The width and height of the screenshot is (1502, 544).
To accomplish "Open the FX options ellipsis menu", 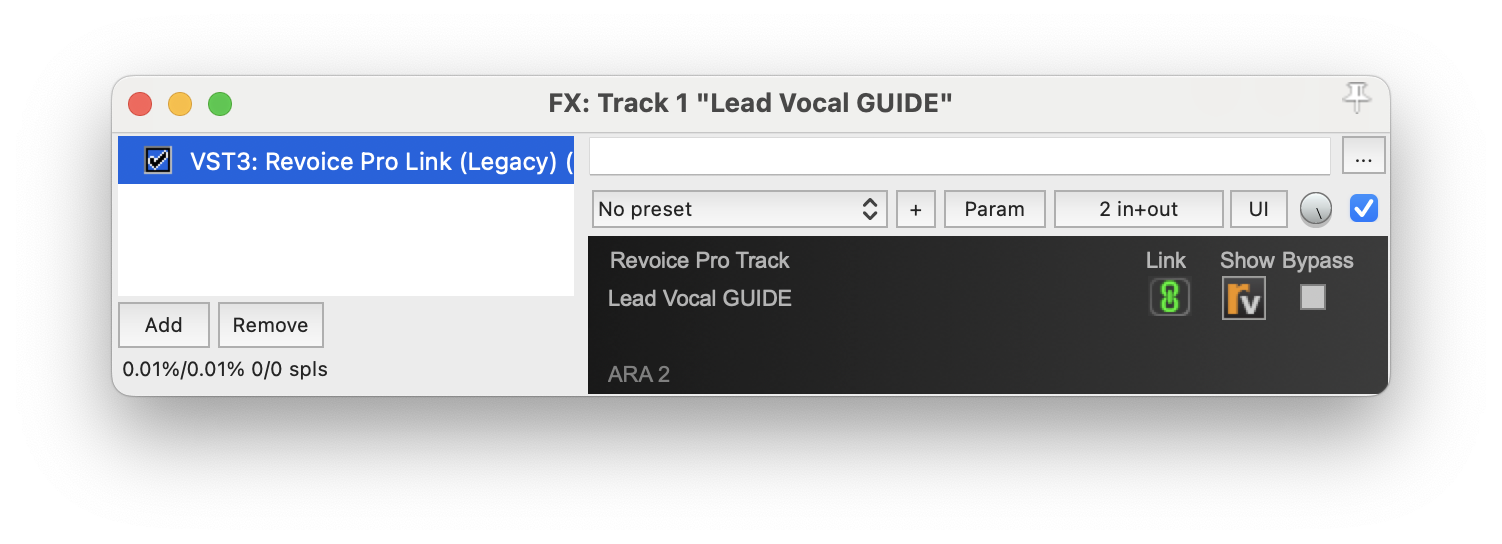I will click(1363, 156).
